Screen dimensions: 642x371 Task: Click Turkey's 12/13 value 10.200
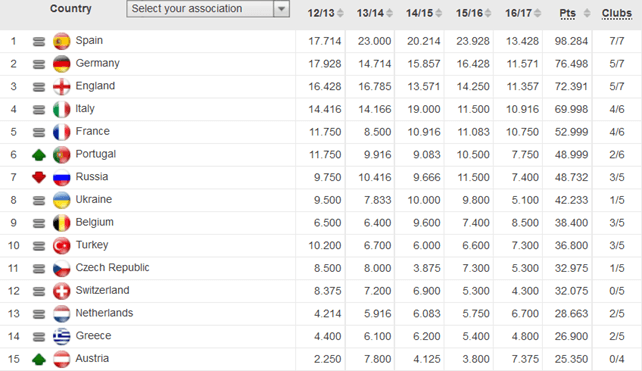click(325, 246)
